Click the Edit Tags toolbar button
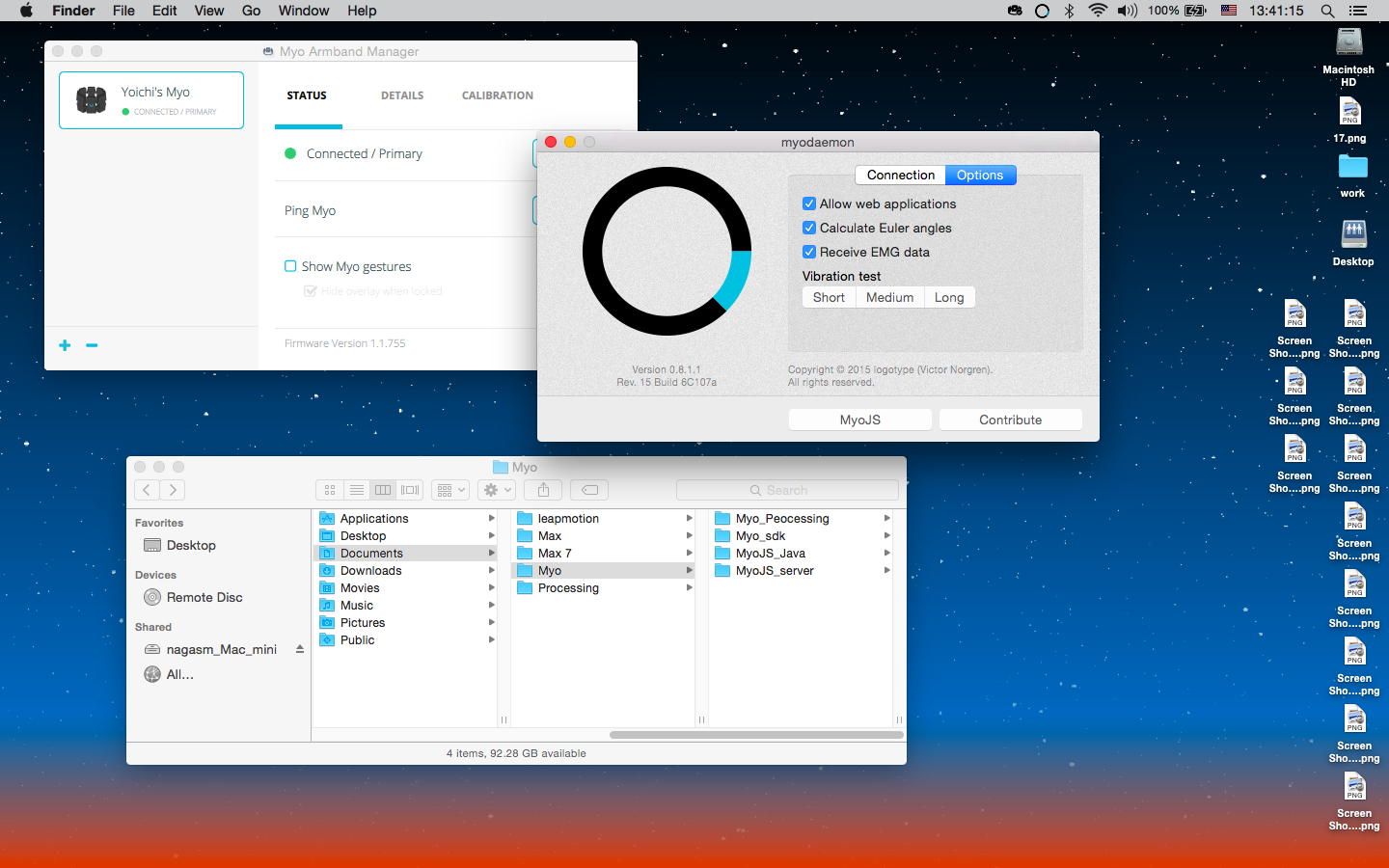Image resolution: width=1389 pixels, height=868 pixels. 589,490
